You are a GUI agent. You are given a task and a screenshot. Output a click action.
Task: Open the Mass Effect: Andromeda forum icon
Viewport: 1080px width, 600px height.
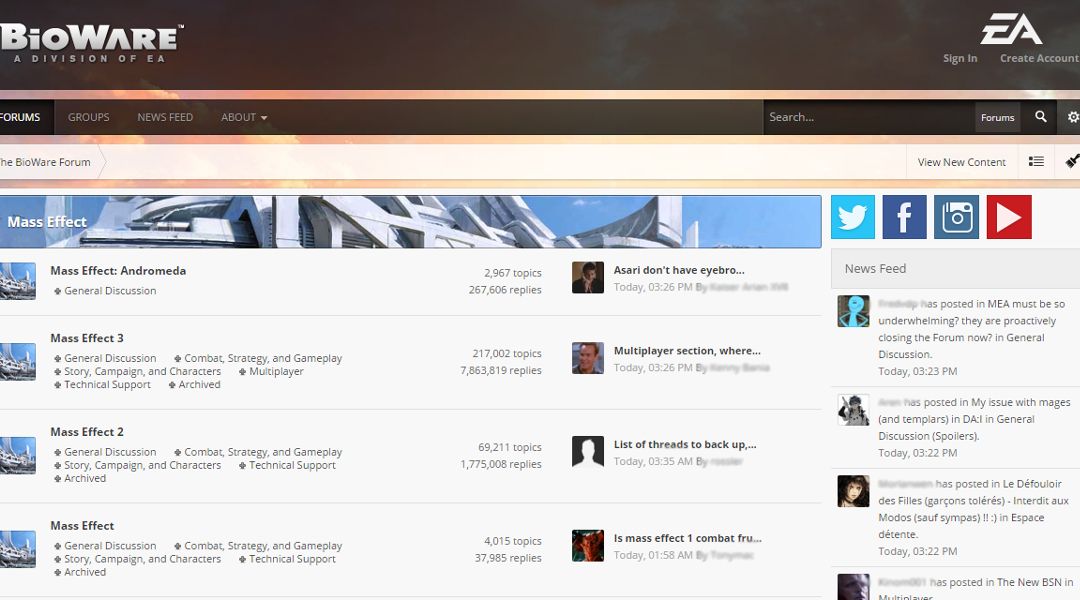[18, 280]
